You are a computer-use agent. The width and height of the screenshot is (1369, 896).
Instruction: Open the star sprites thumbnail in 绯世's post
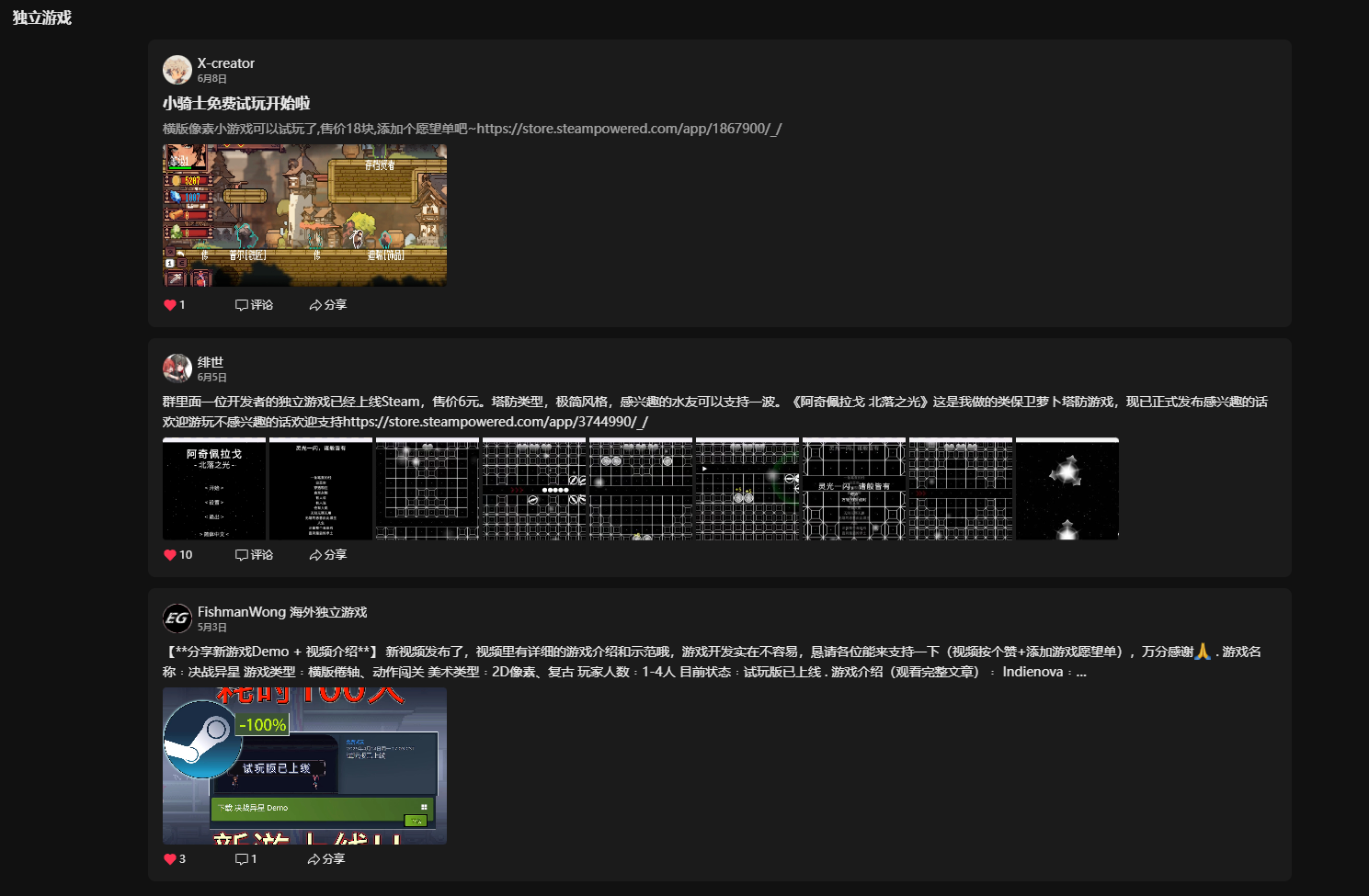point(1067,489)
